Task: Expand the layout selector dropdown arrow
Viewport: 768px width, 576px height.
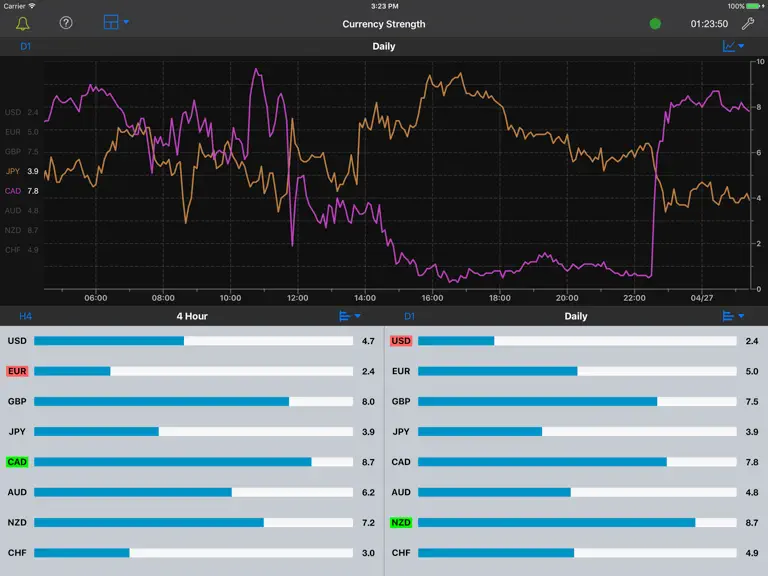Action: tap(126, 22)
